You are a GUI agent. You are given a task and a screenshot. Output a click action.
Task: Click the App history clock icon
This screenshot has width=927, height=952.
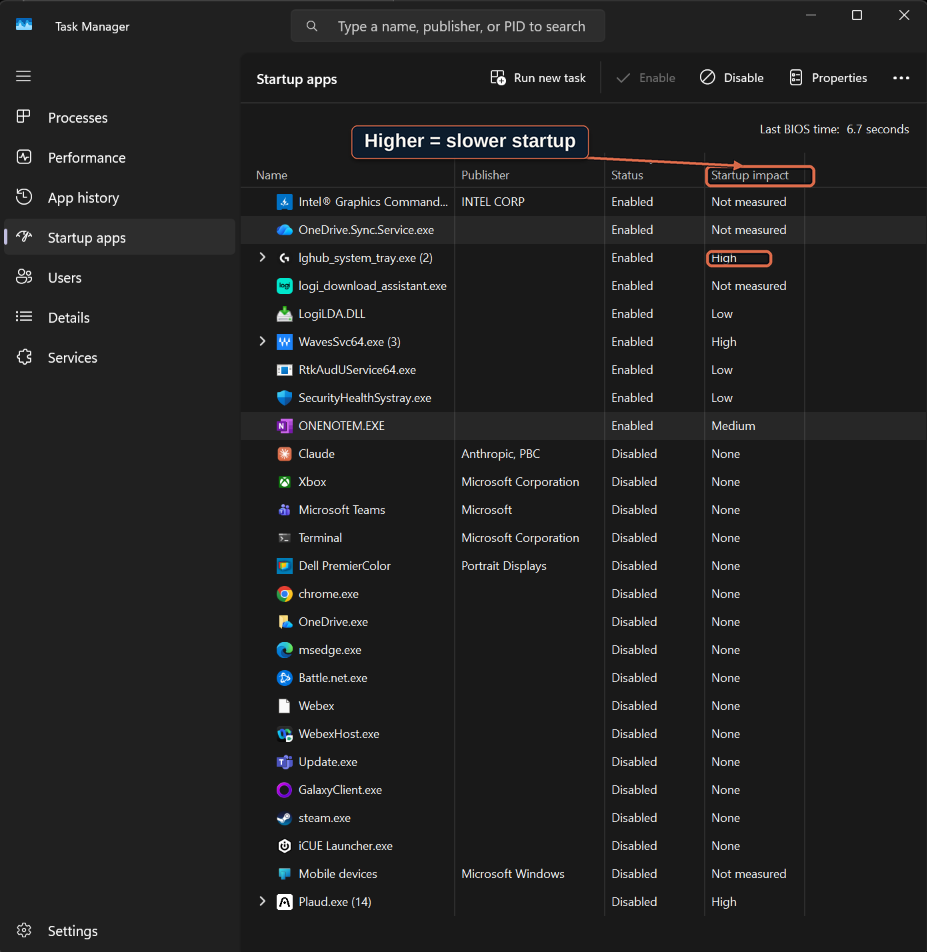click(x=24, y=197)
